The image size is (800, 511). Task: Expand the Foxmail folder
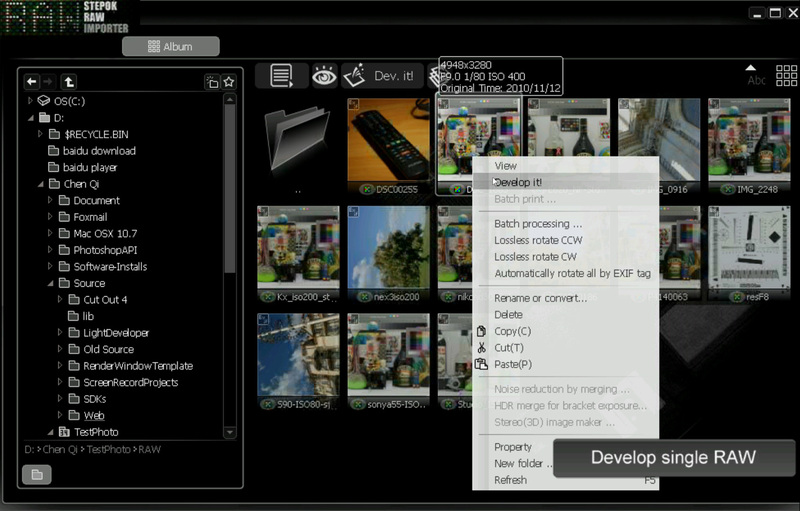50,217
